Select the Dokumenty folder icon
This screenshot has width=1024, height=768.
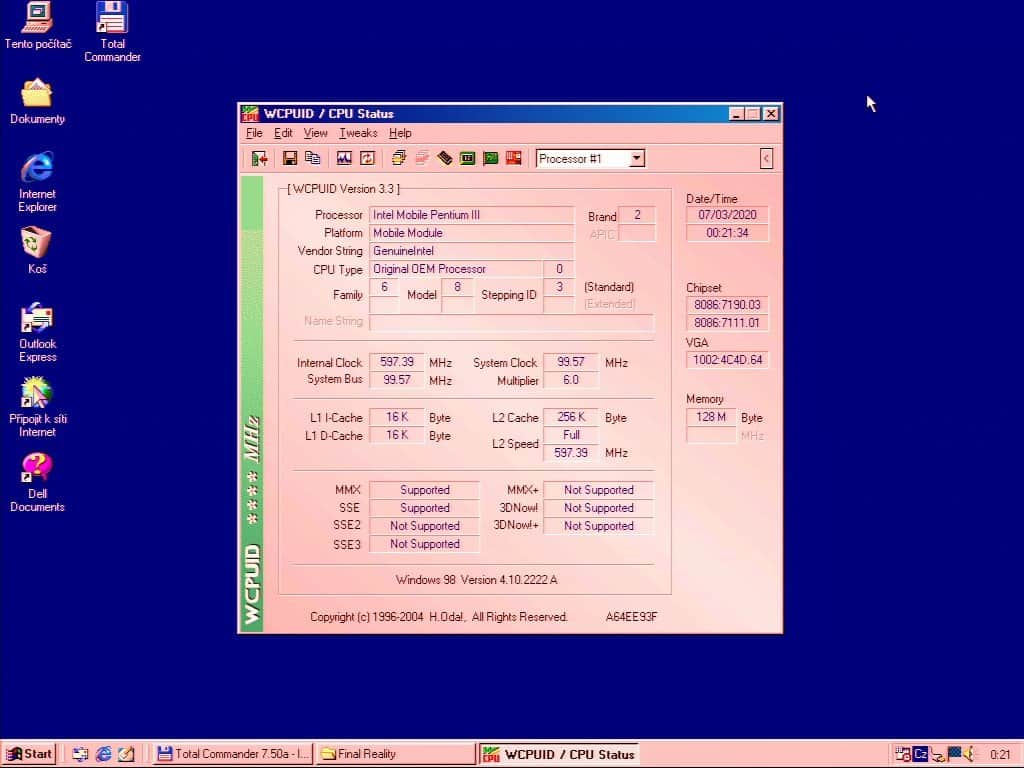coord(37,101)
